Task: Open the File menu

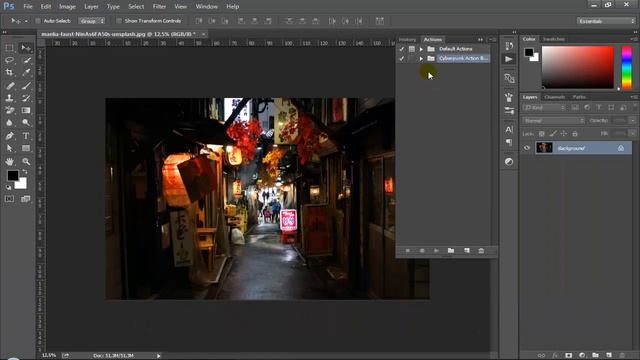Action: point(28,7)
